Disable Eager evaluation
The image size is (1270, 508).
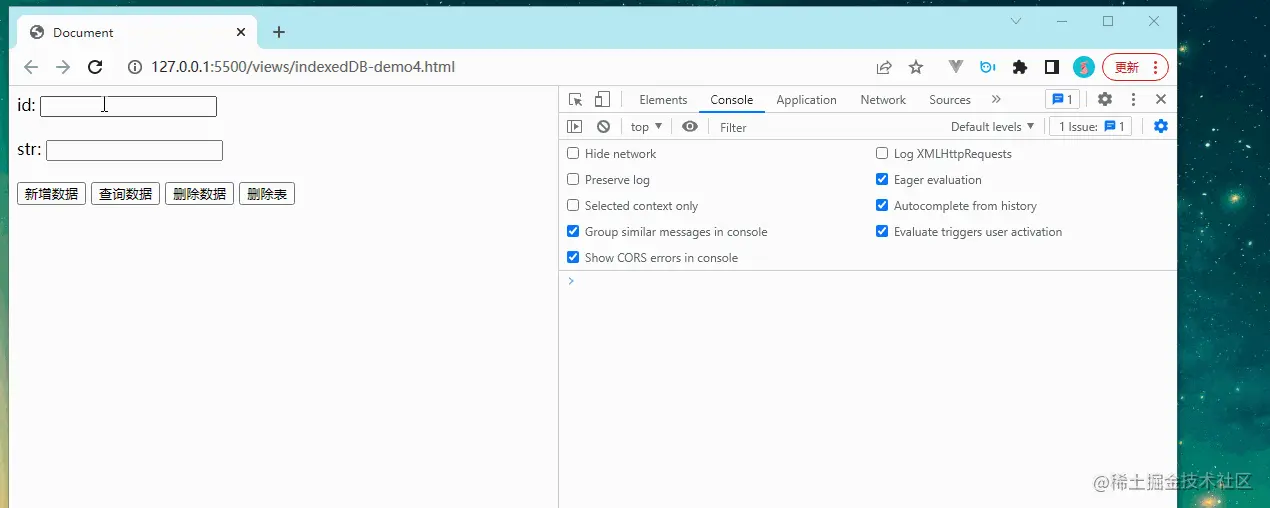pyautogui.click(x=882, y=180)
